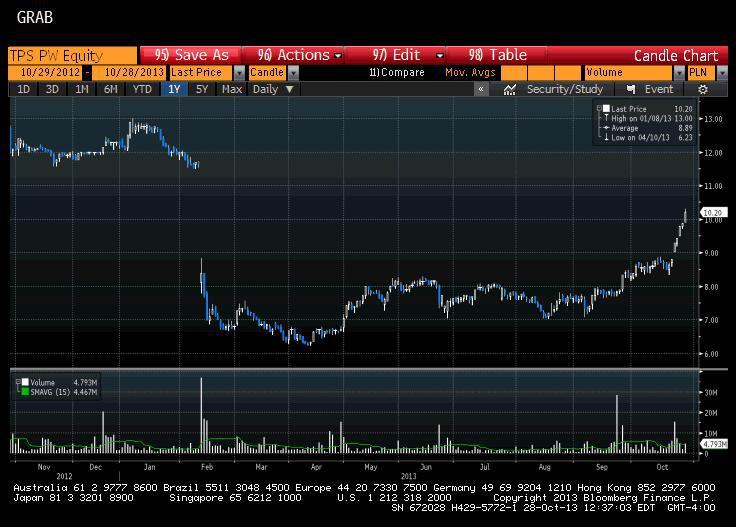
Task: Click the Security/Study label
Action: click(565, 89)
